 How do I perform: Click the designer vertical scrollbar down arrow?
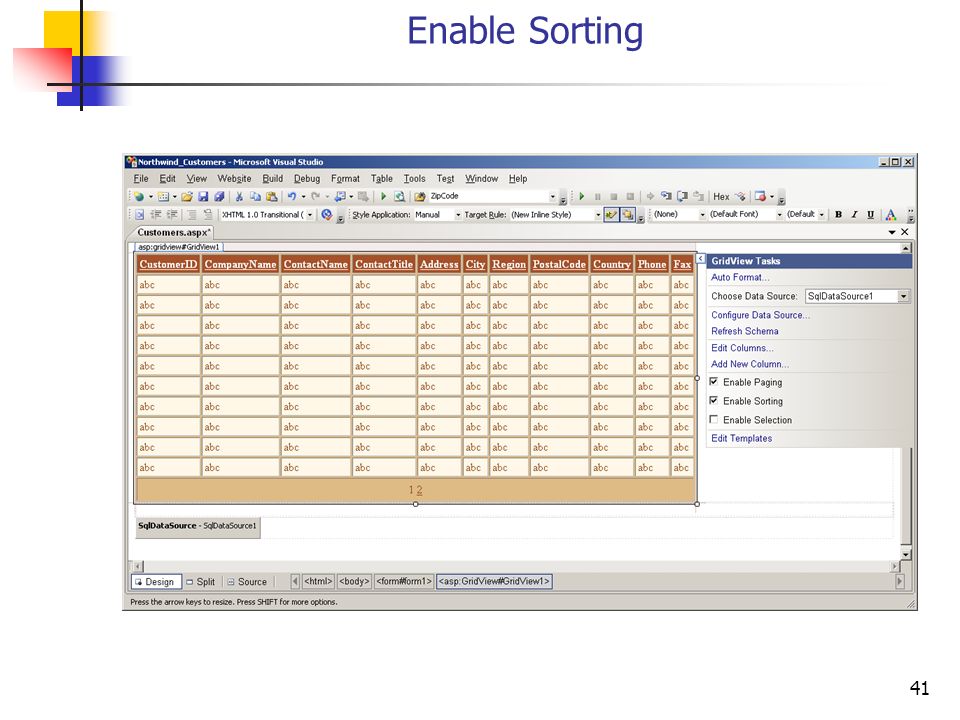[906, 554]
